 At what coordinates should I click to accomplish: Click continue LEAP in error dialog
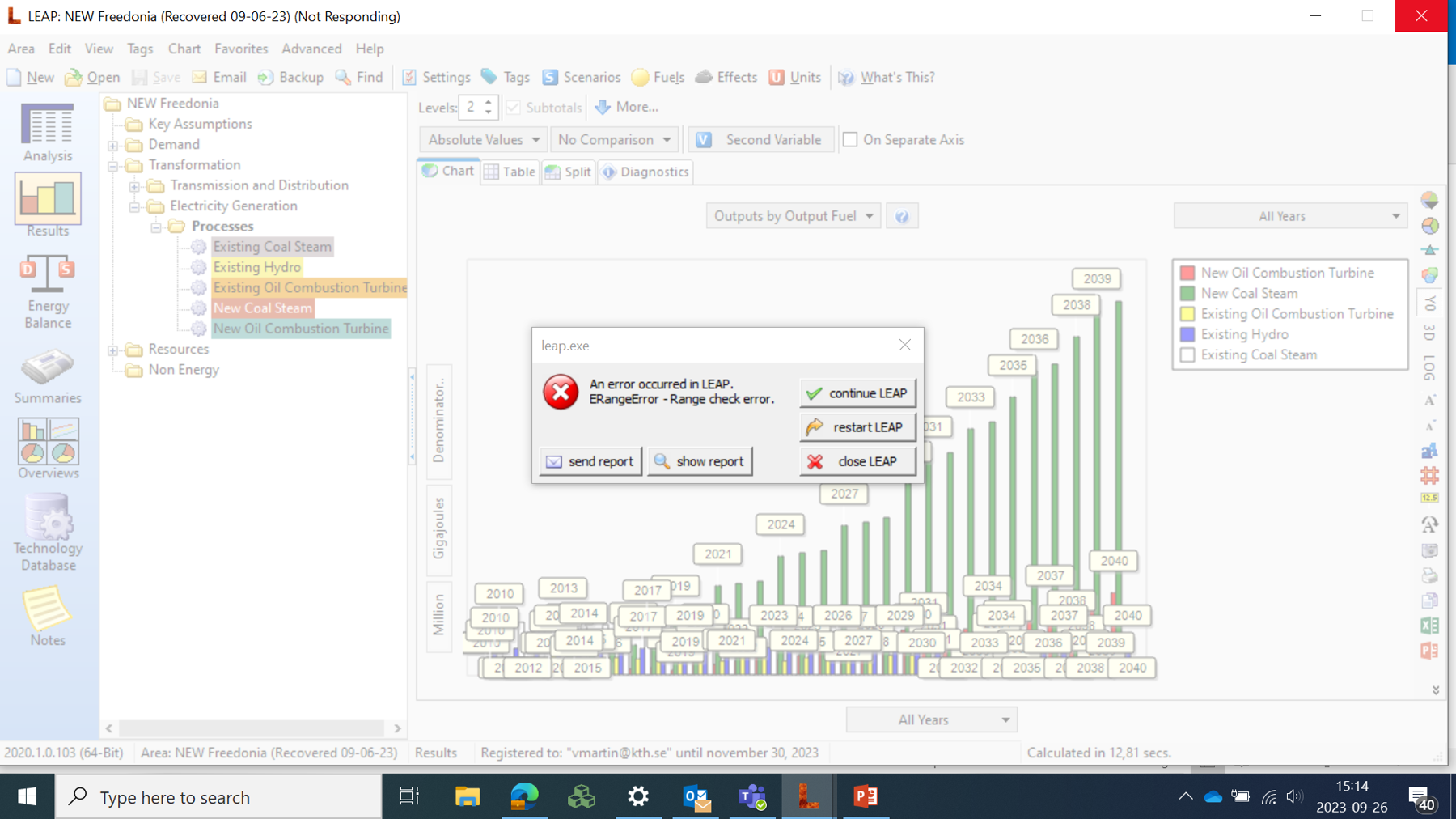[857, 393]
